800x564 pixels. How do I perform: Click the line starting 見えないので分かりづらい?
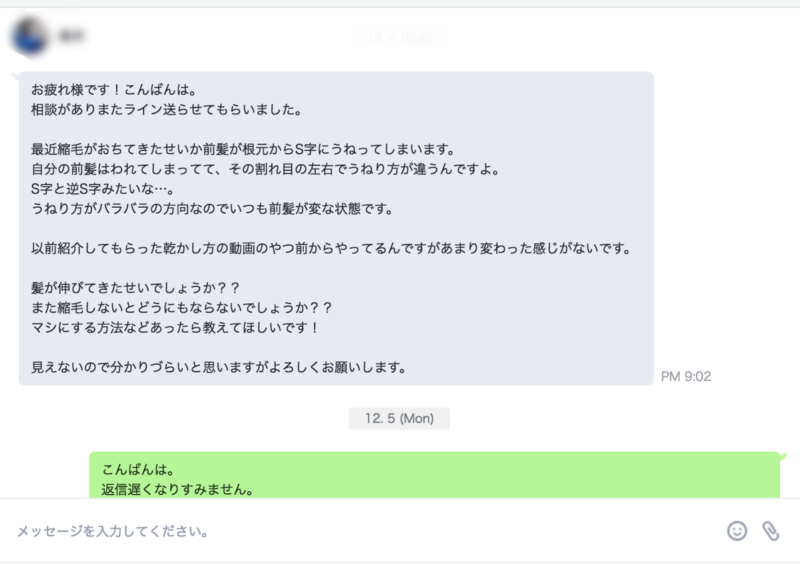(219, 367)
